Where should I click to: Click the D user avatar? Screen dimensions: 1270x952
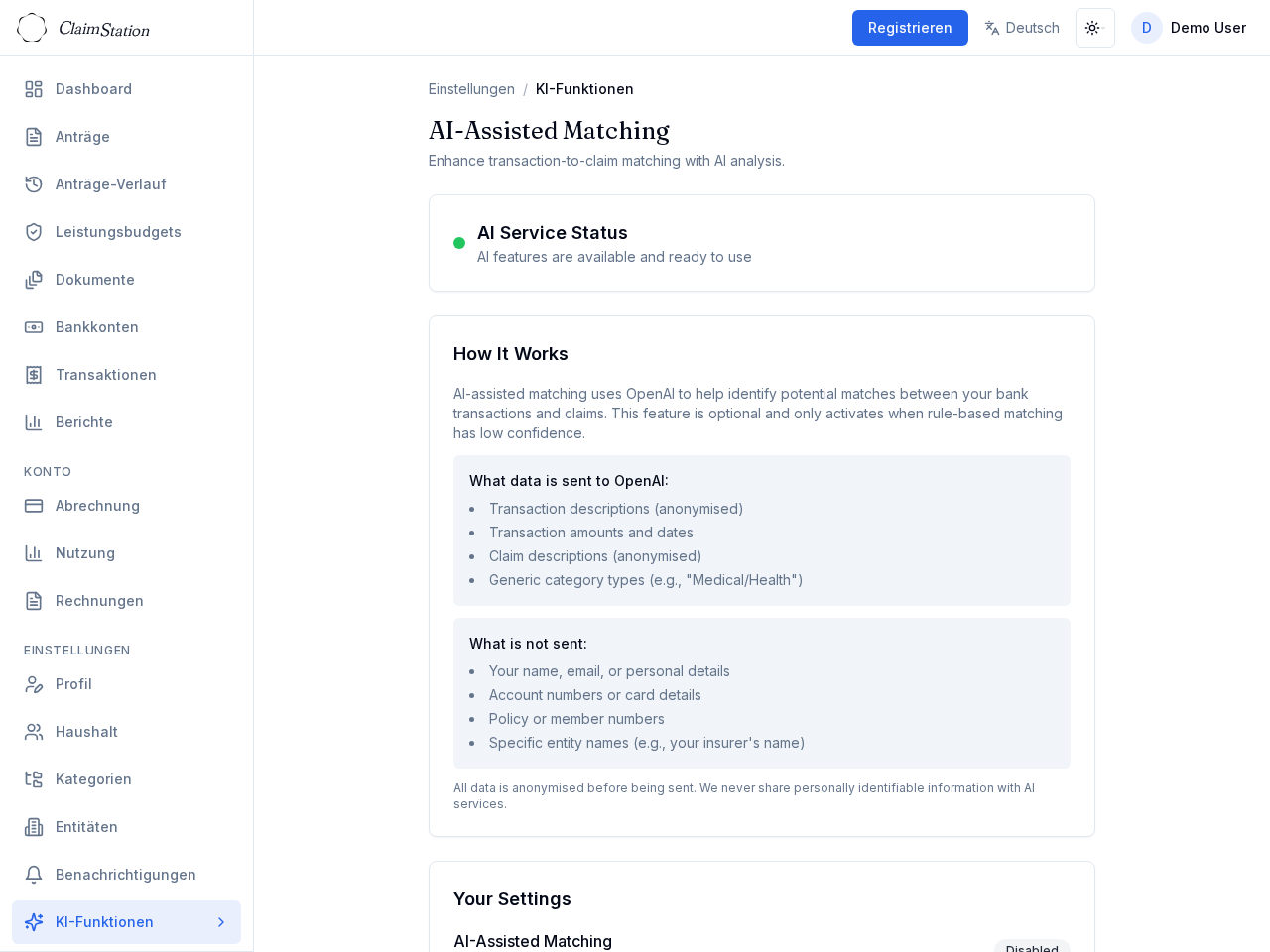click(x=1146, y=28)
